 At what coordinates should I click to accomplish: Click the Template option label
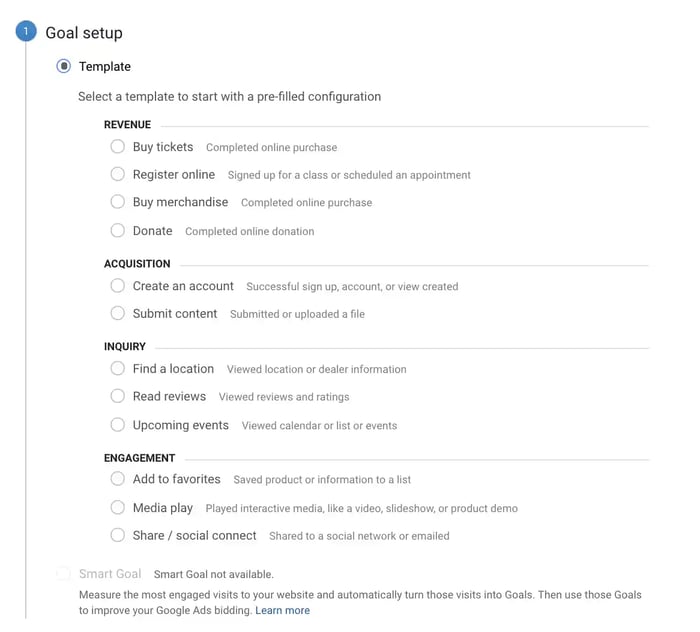[105, 67]
